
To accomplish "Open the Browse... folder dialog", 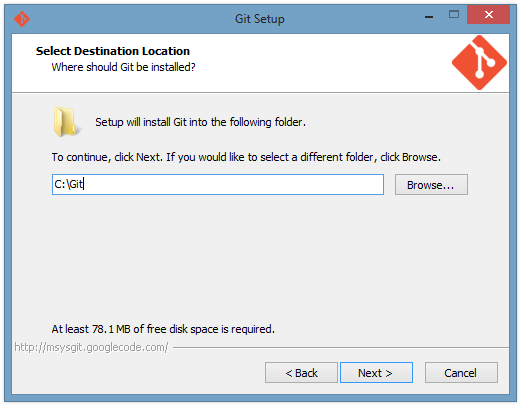I will [x=431, y=185].
